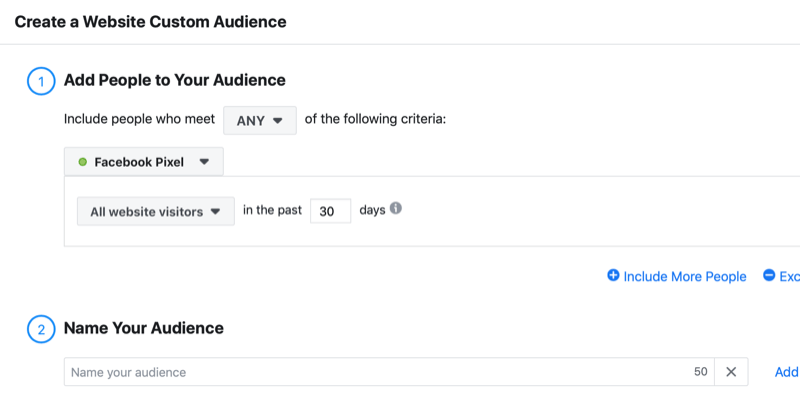Image resolution: width=800 pixels, height=418 pixels.
Task: Click the Create a Website Custom Audience title
Action: (150, 19)
